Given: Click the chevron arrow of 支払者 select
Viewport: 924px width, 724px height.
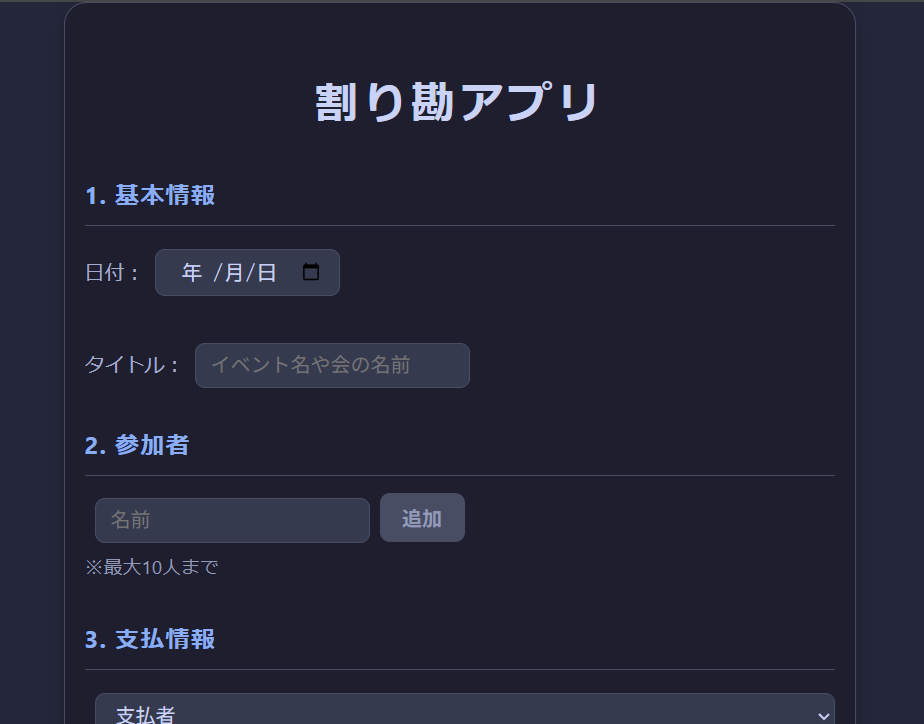Looking at the screenshot, I should click(823, 715).
